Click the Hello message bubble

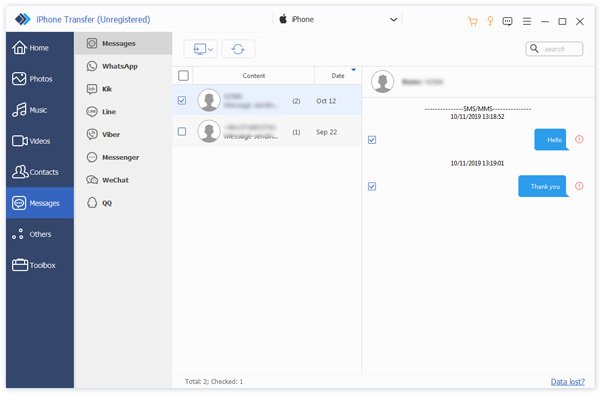(550, 140)
